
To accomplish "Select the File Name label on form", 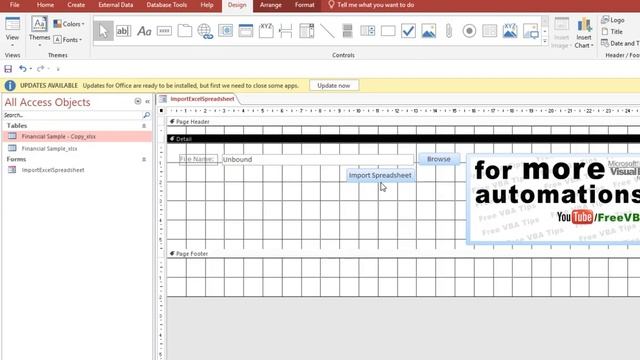I will tap(198, 159).
